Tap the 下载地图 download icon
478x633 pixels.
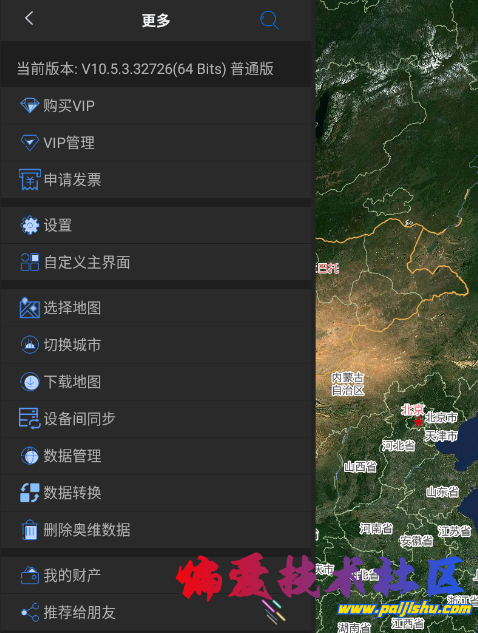click(x=29, y=382)
